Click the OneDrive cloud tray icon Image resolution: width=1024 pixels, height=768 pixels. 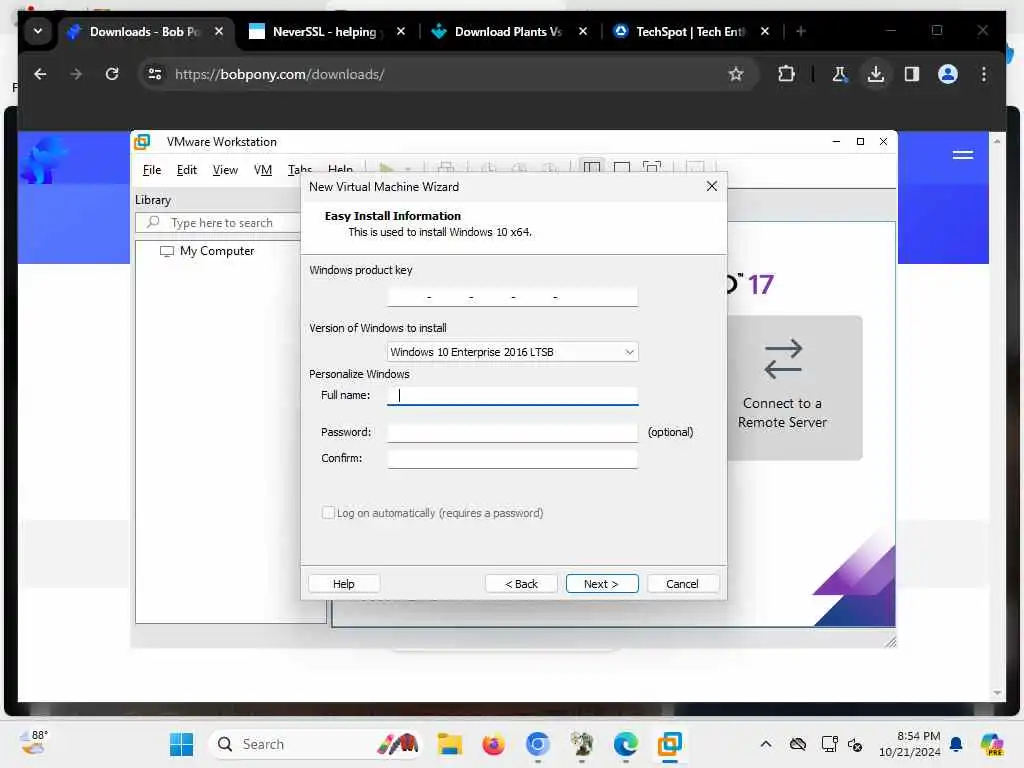click(x=797, y=744)
